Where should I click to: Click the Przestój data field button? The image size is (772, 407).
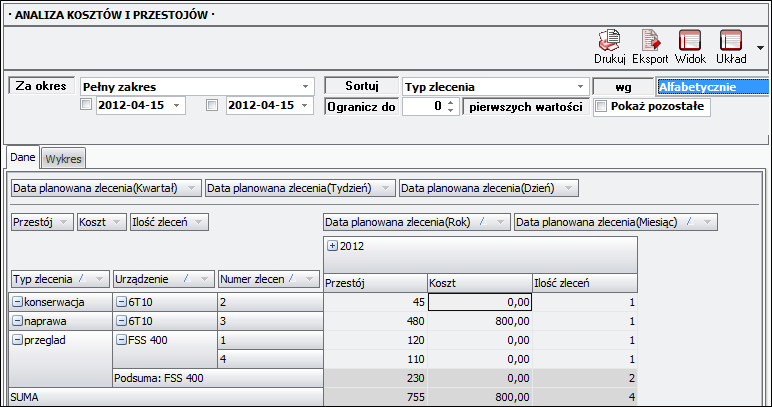(40, 222)
